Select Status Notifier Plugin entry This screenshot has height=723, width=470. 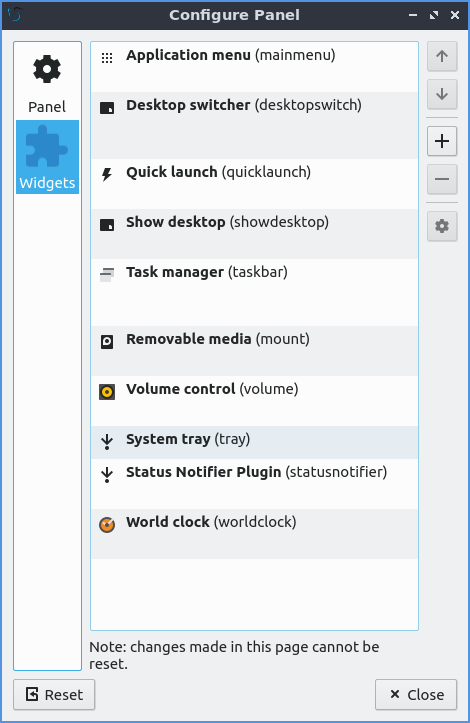[x=254, y=484]
